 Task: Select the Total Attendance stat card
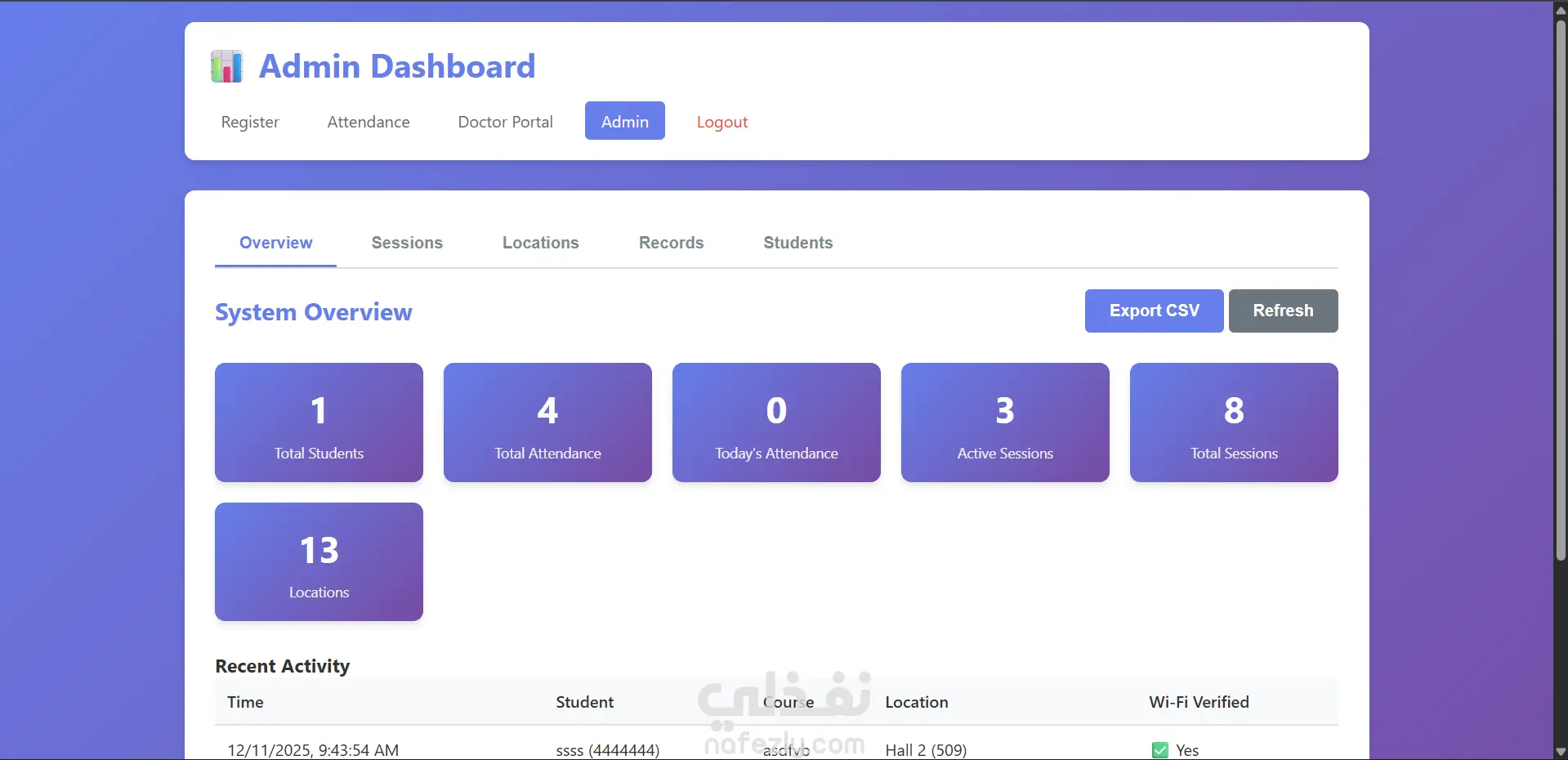click(547, 422)
